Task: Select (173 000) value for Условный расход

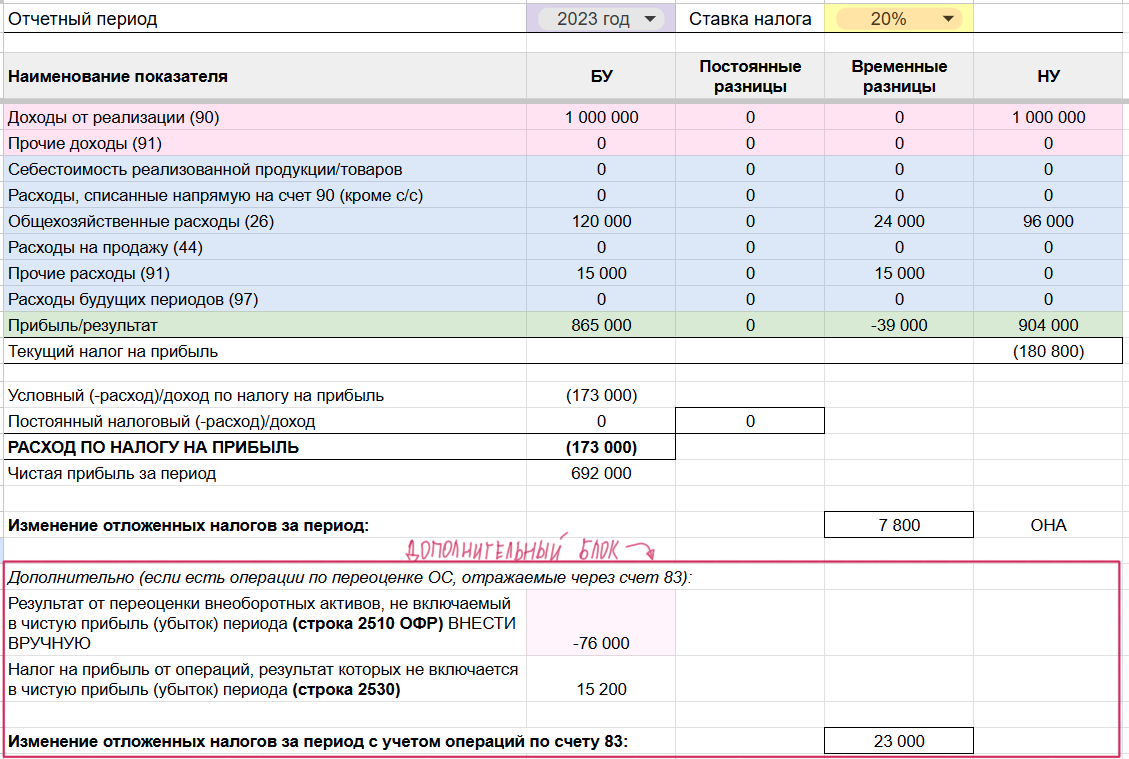Action: tap(601, 395)
